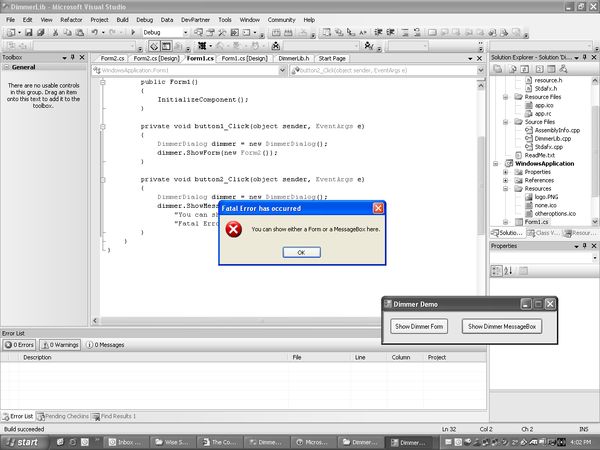
Task: Collapse the Resource Files folder node
Action: (505, 97)
